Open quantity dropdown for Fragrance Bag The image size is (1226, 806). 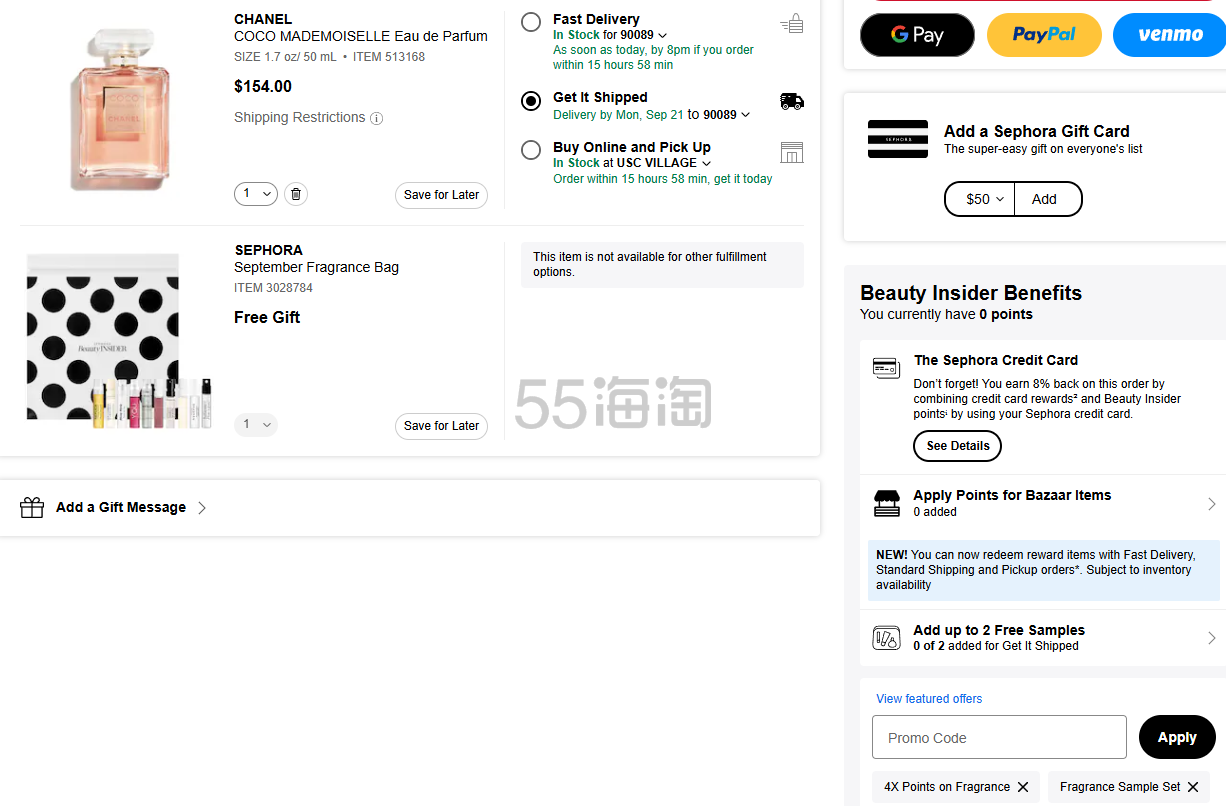pyautogui.click(x=256, y=425)
